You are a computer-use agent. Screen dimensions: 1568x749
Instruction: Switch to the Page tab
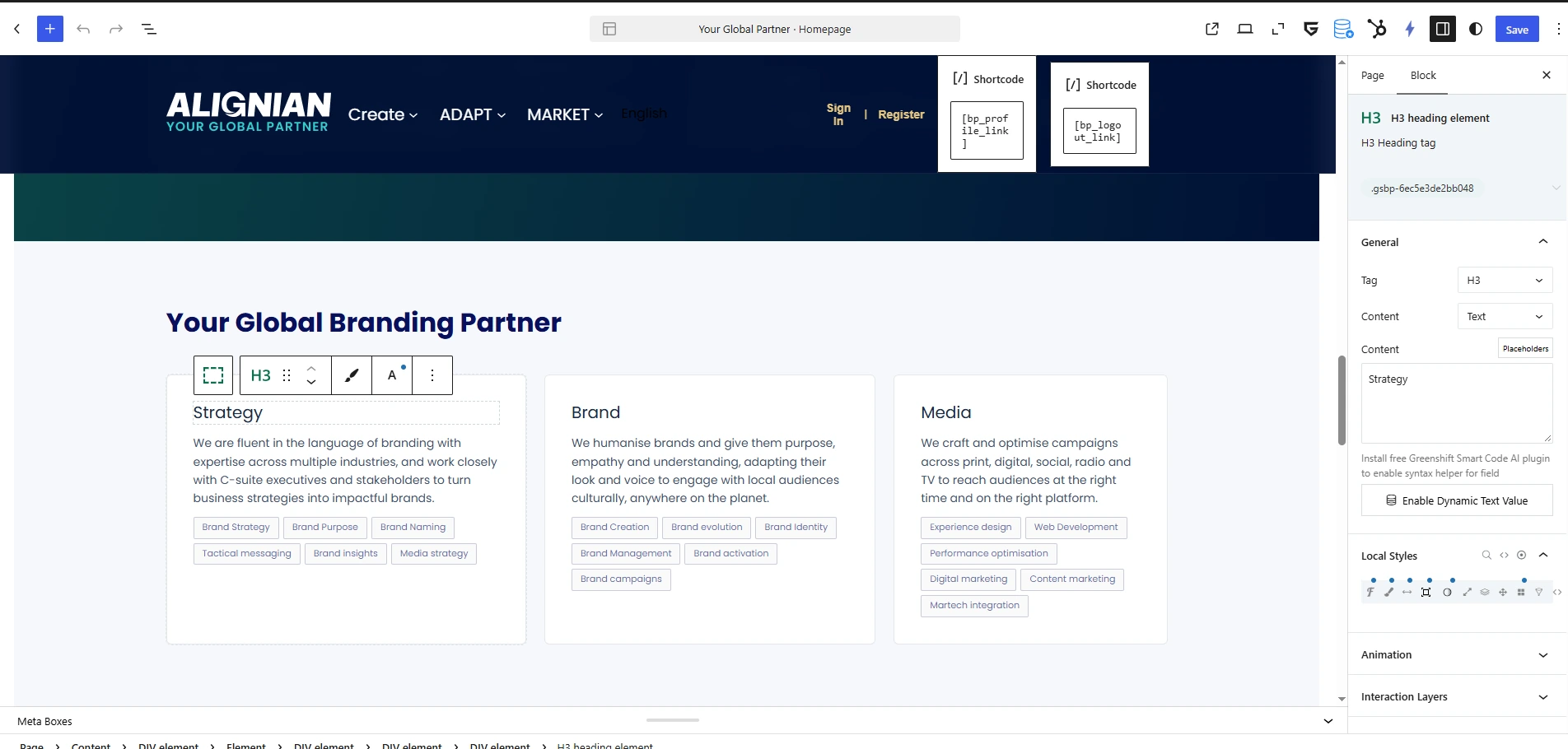[1373, 76]
